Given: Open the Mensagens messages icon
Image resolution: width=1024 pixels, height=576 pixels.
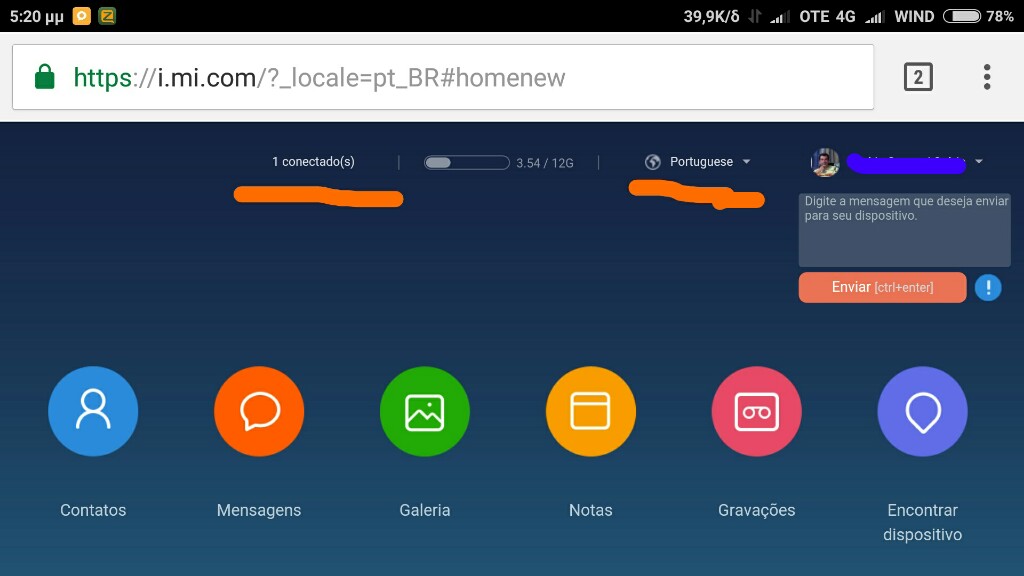Looking at the screenshot, I should click(x=259, y=411).
